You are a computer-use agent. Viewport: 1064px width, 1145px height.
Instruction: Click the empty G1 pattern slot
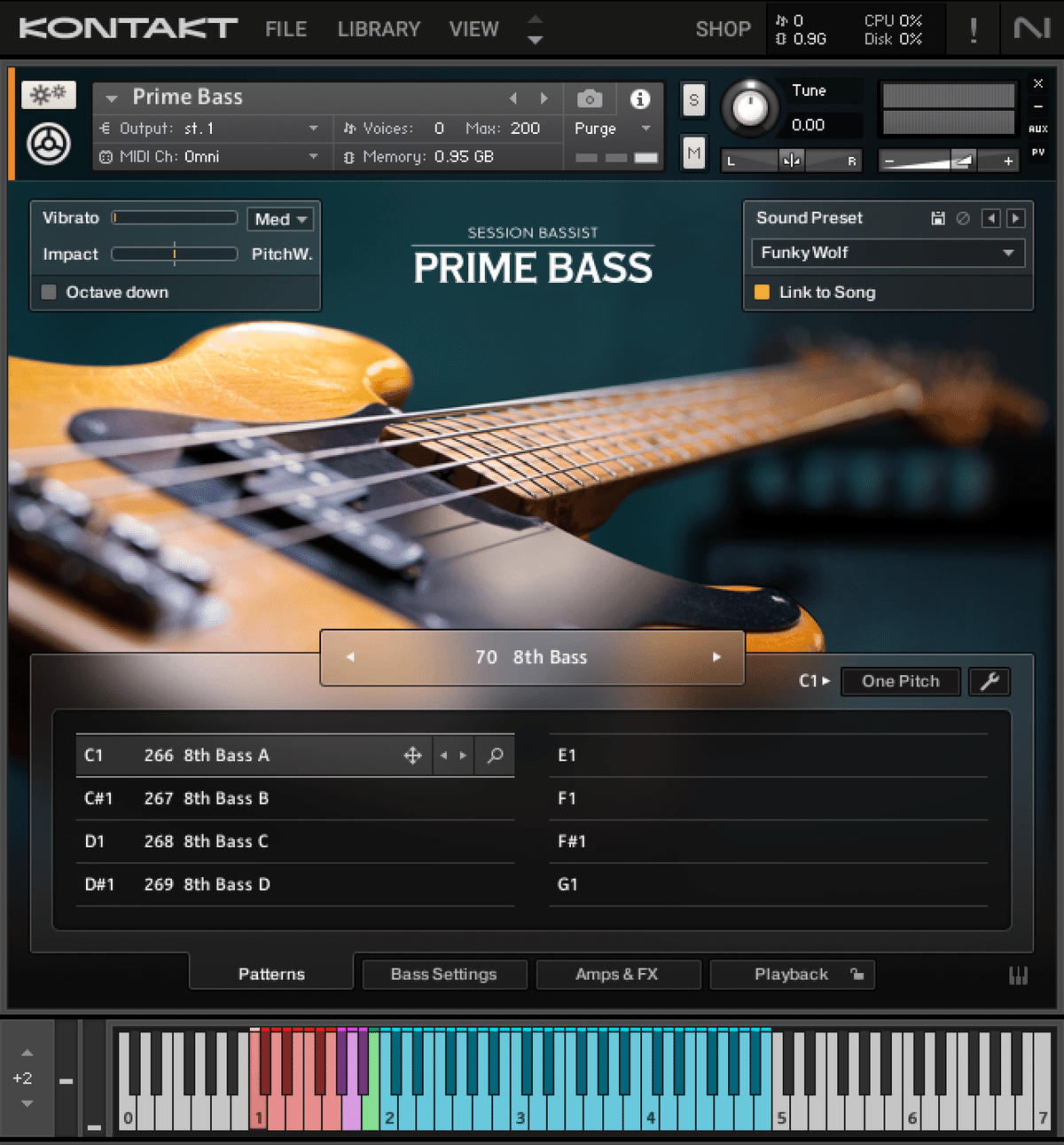(x=769, y=884)
